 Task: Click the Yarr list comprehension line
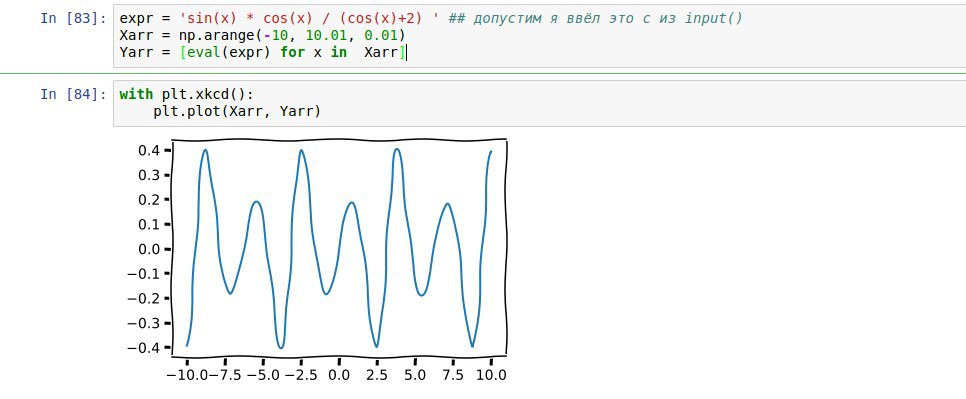coord(262,53)
